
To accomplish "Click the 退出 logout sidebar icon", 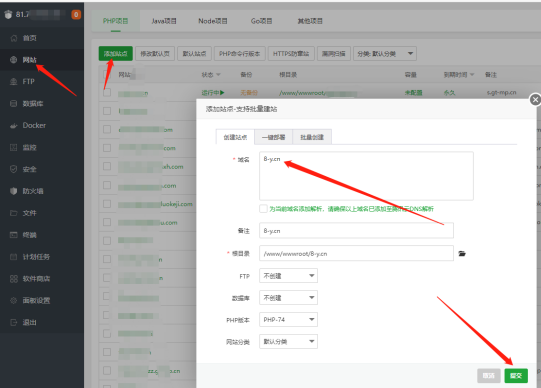I will click(x=13, y=322).
